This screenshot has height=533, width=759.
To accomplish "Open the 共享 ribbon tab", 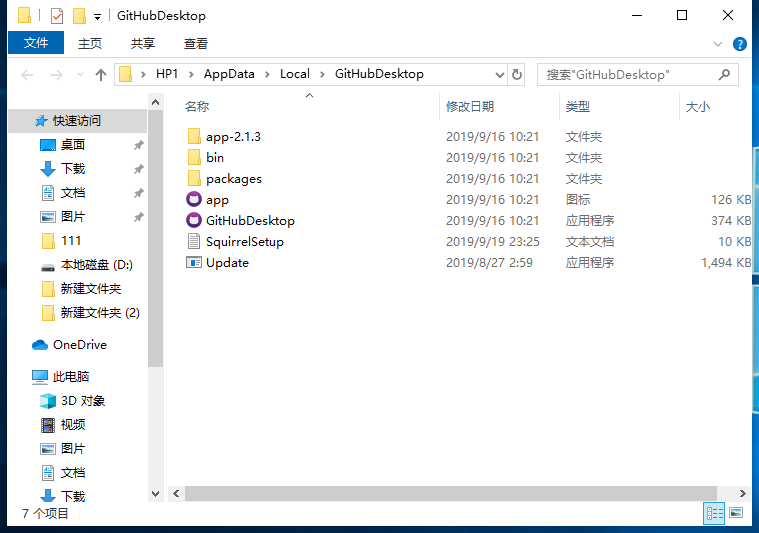I will [x=143, y=44].
